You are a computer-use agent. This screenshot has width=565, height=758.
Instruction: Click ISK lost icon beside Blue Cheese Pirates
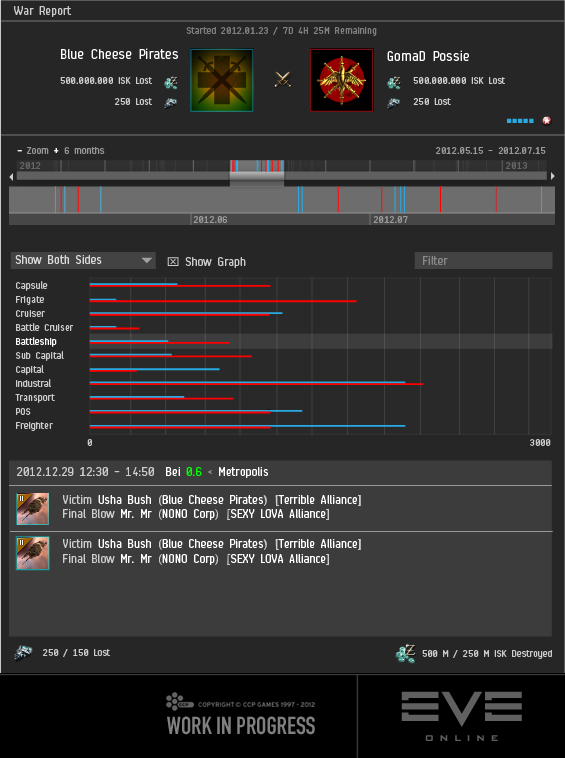pyautogui.click(x=171, y=83)
